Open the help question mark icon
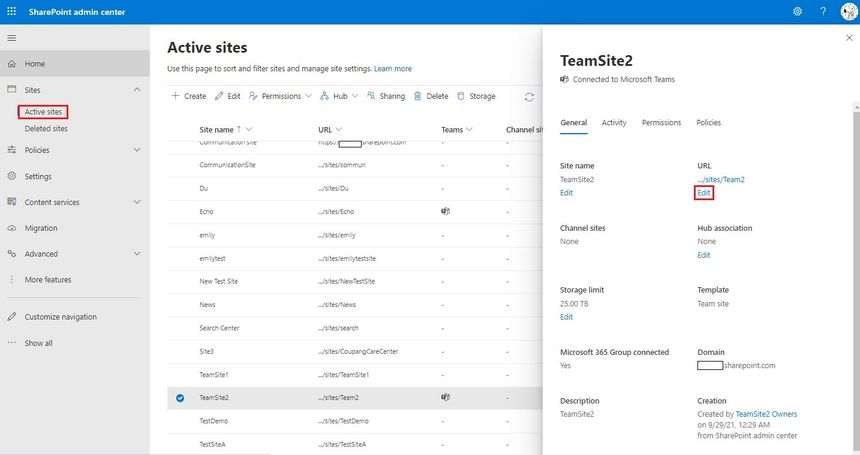This screenshot has width=860, height=455. pos(823,12)
